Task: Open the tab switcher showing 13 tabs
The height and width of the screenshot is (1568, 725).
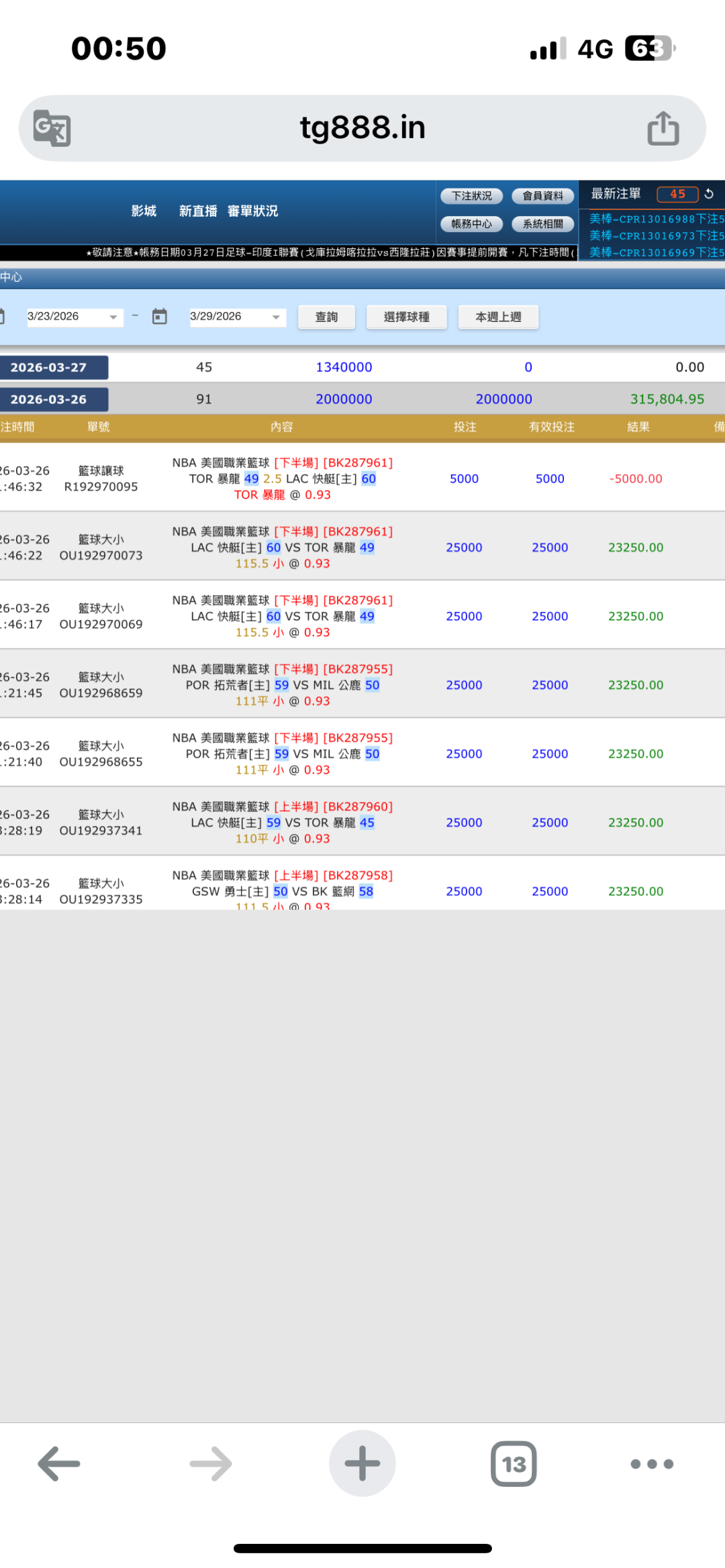Action: tap(514, 1463)
